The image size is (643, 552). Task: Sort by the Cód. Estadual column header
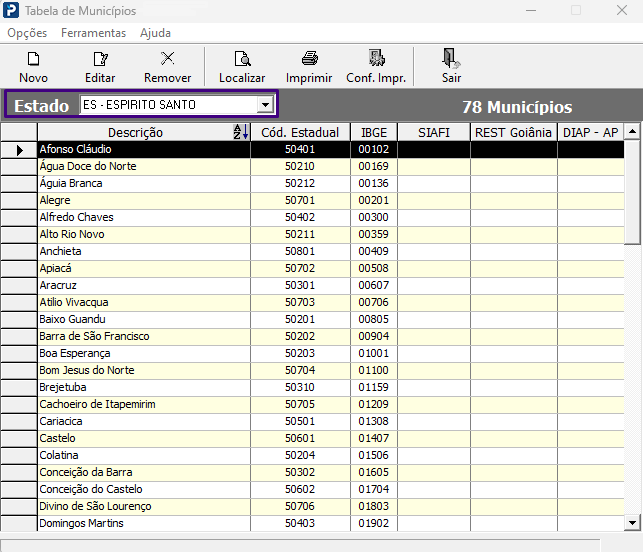300,132
